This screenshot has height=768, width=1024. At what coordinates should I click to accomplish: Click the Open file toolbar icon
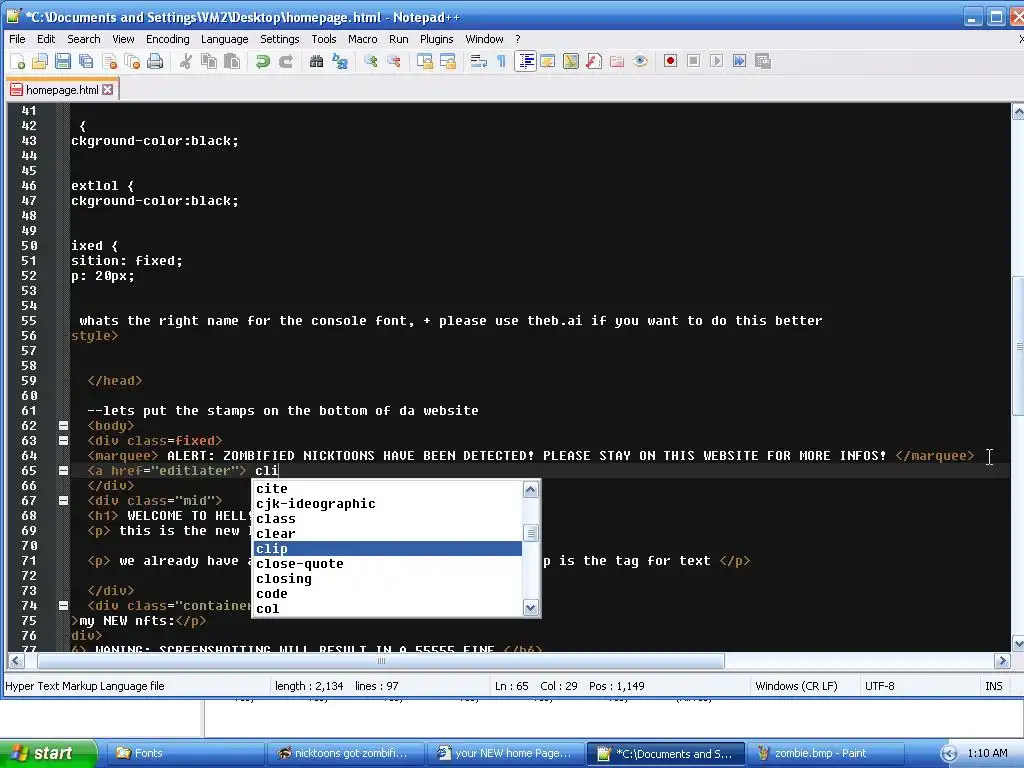[x=40, y=61]
